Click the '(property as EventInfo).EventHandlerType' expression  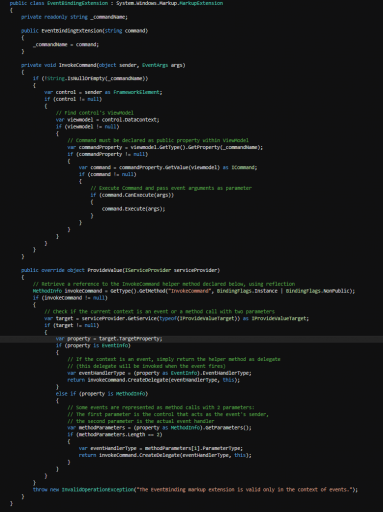point(192,373)
